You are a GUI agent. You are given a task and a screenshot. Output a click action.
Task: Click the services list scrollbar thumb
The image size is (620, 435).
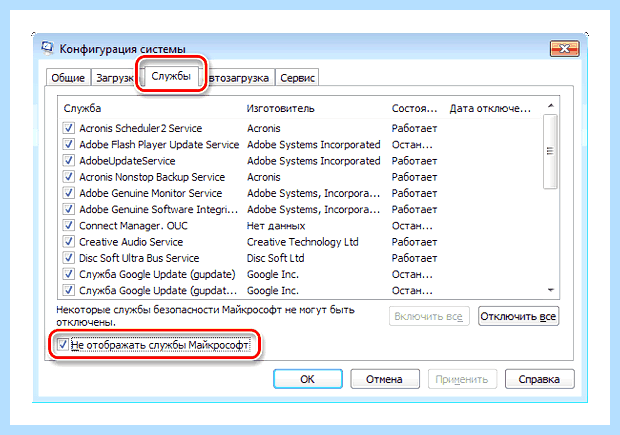click(550, 151)
